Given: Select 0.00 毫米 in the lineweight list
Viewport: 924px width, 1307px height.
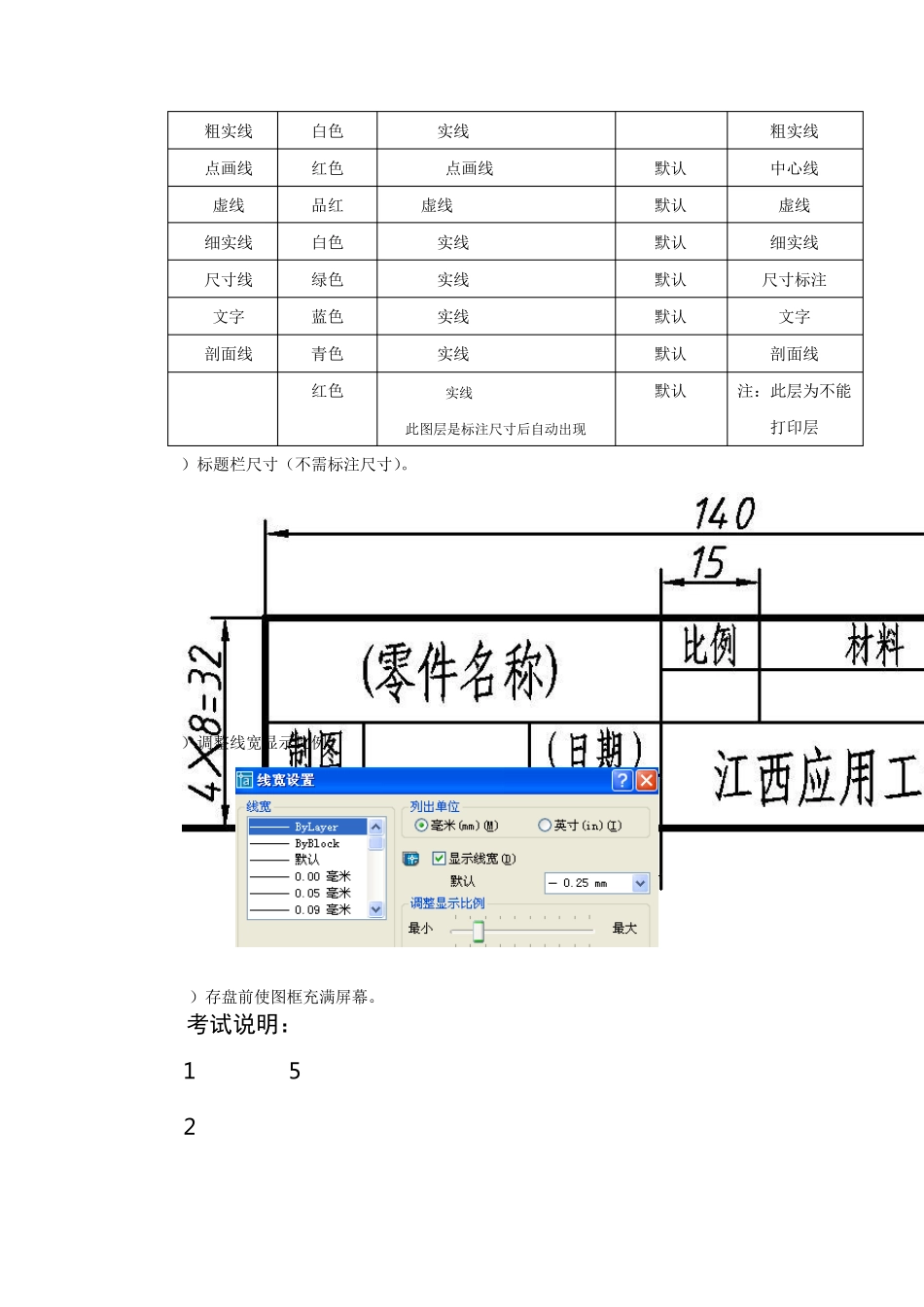Looking at the screenshot, I should [x=307, y=876].
